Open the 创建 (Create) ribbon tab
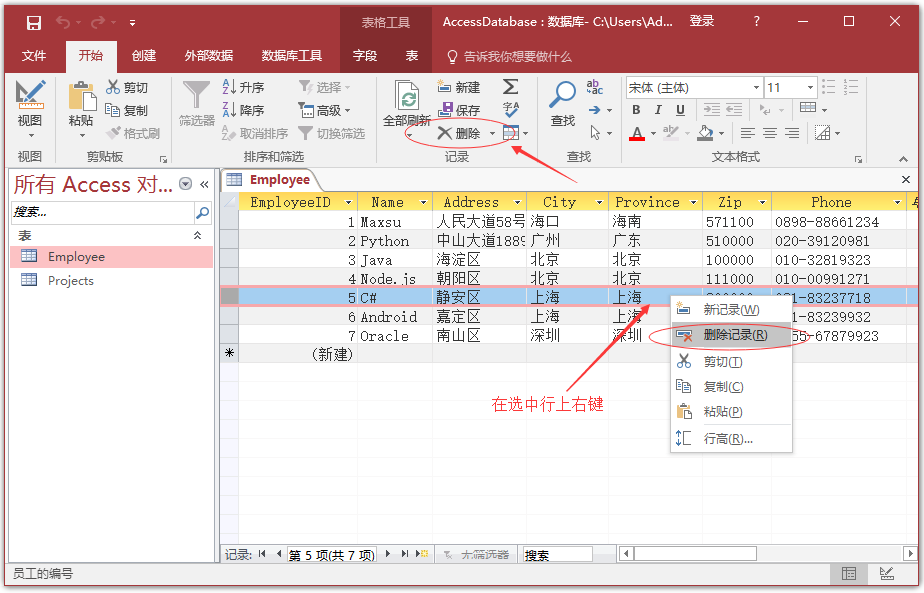The width and height of the screenshot is (924, 593). point(144,56)
